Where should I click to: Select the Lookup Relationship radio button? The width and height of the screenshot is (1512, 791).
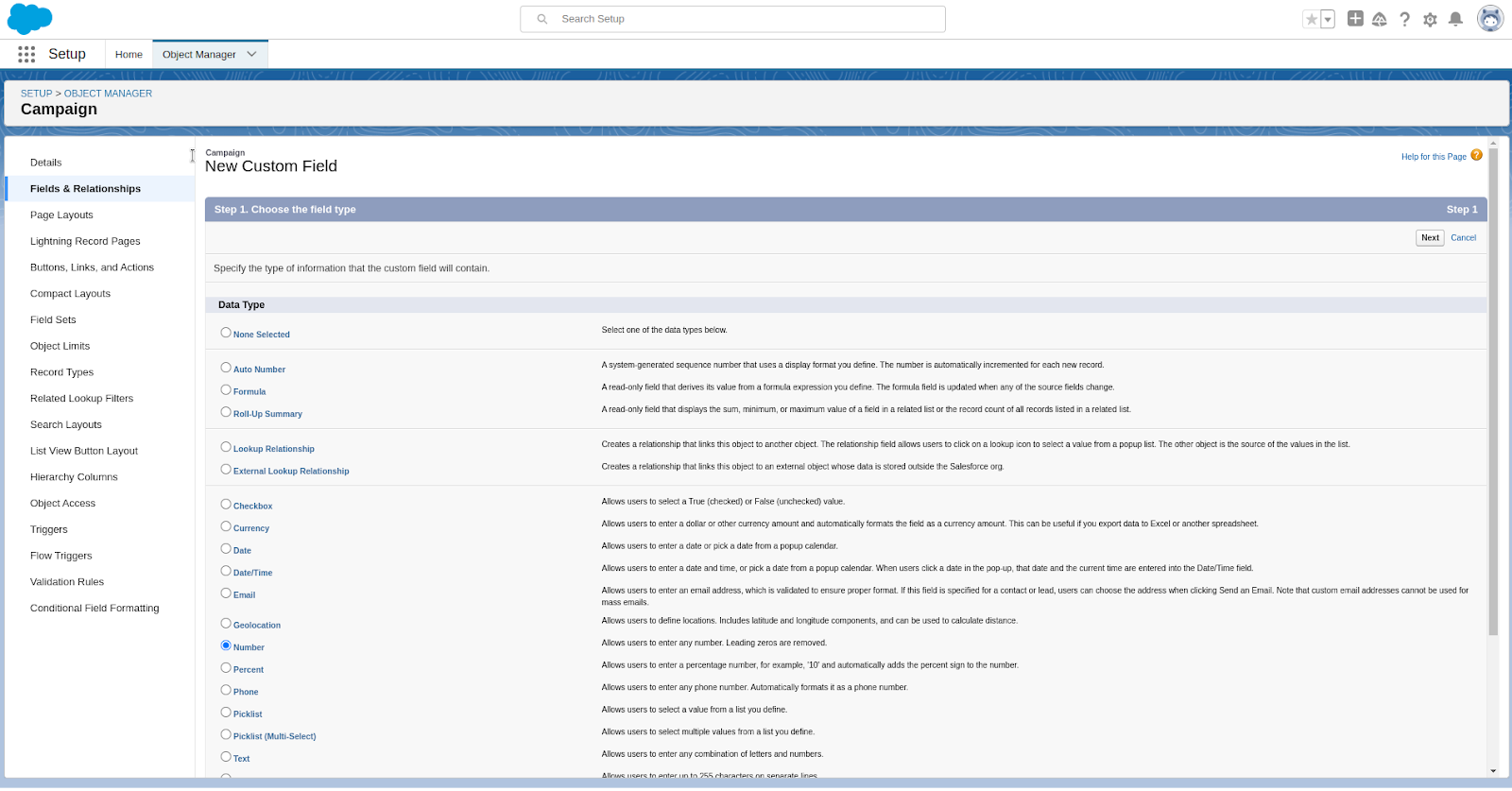point(226,447)
